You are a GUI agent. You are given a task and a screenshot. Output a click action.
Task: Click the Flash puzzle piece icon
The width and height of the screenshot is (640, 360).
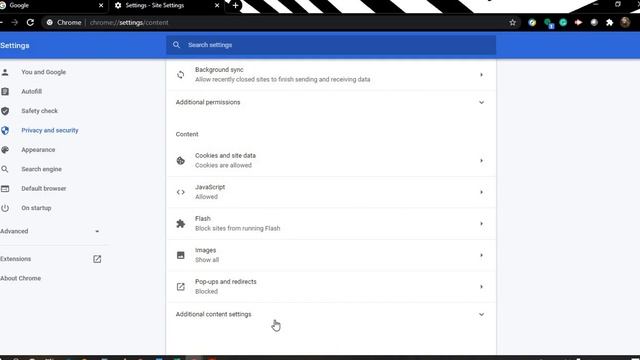pyautogui.click(x=180, y=224)
